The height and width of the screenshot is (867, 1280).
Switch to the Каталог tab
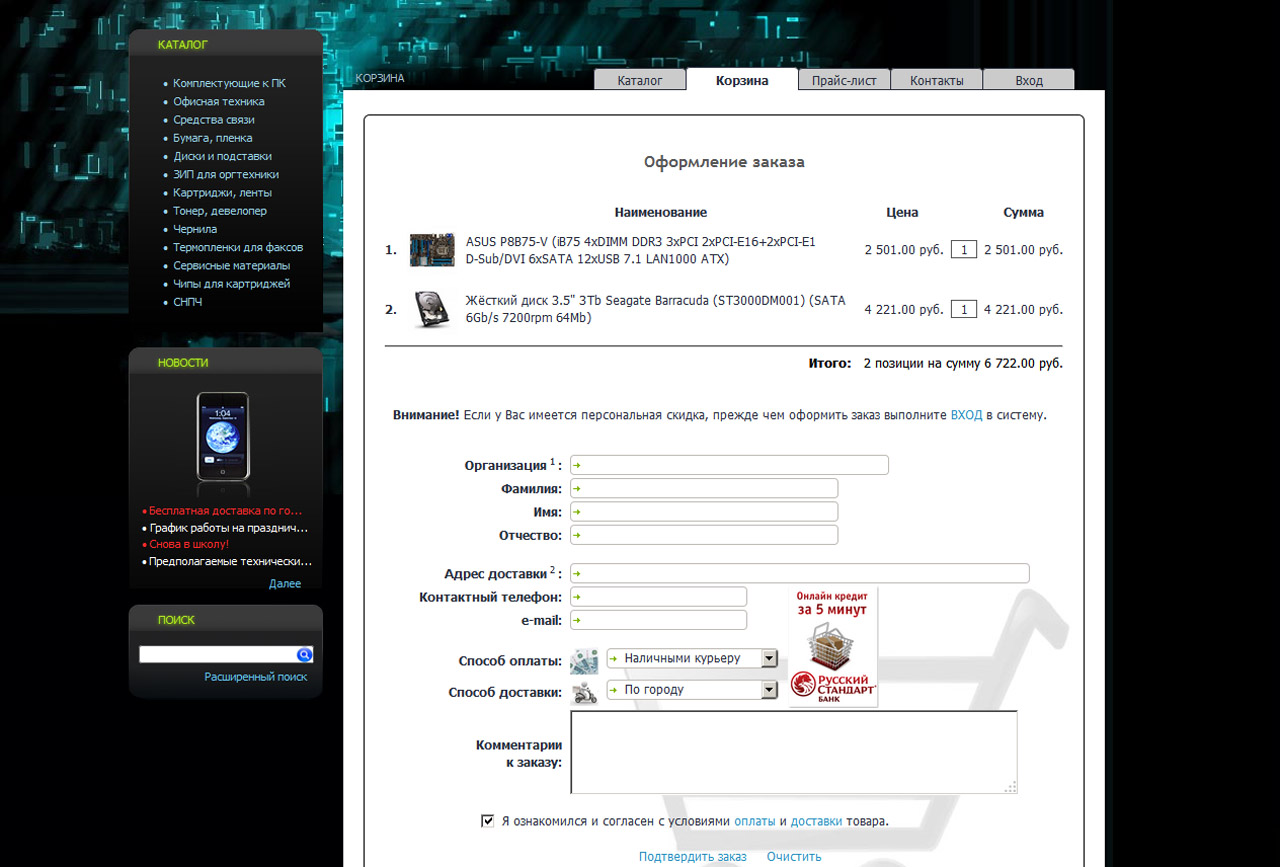click(640, 80)
